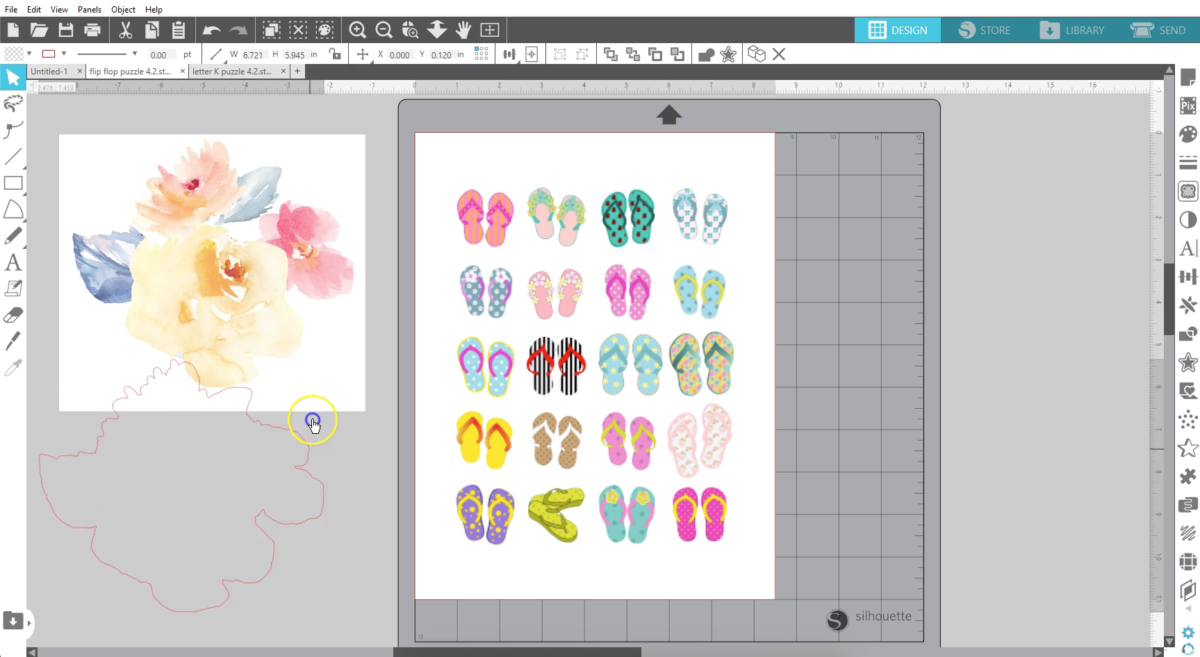Open the Offset panel star icon
This screenshot has width=1200, height=657.
[1188, 362]
